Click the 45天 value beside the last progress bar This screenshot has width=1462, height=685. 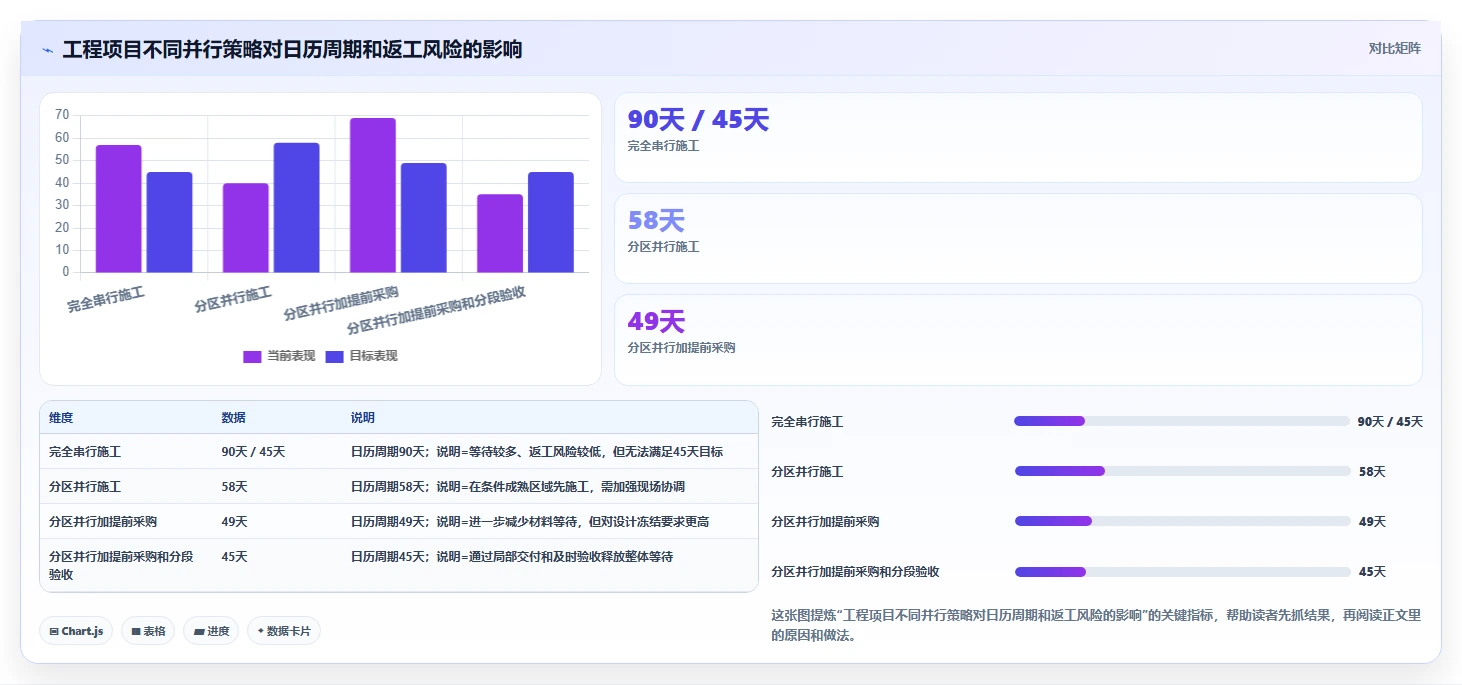pyautogui.click(x=1372, y=572)
